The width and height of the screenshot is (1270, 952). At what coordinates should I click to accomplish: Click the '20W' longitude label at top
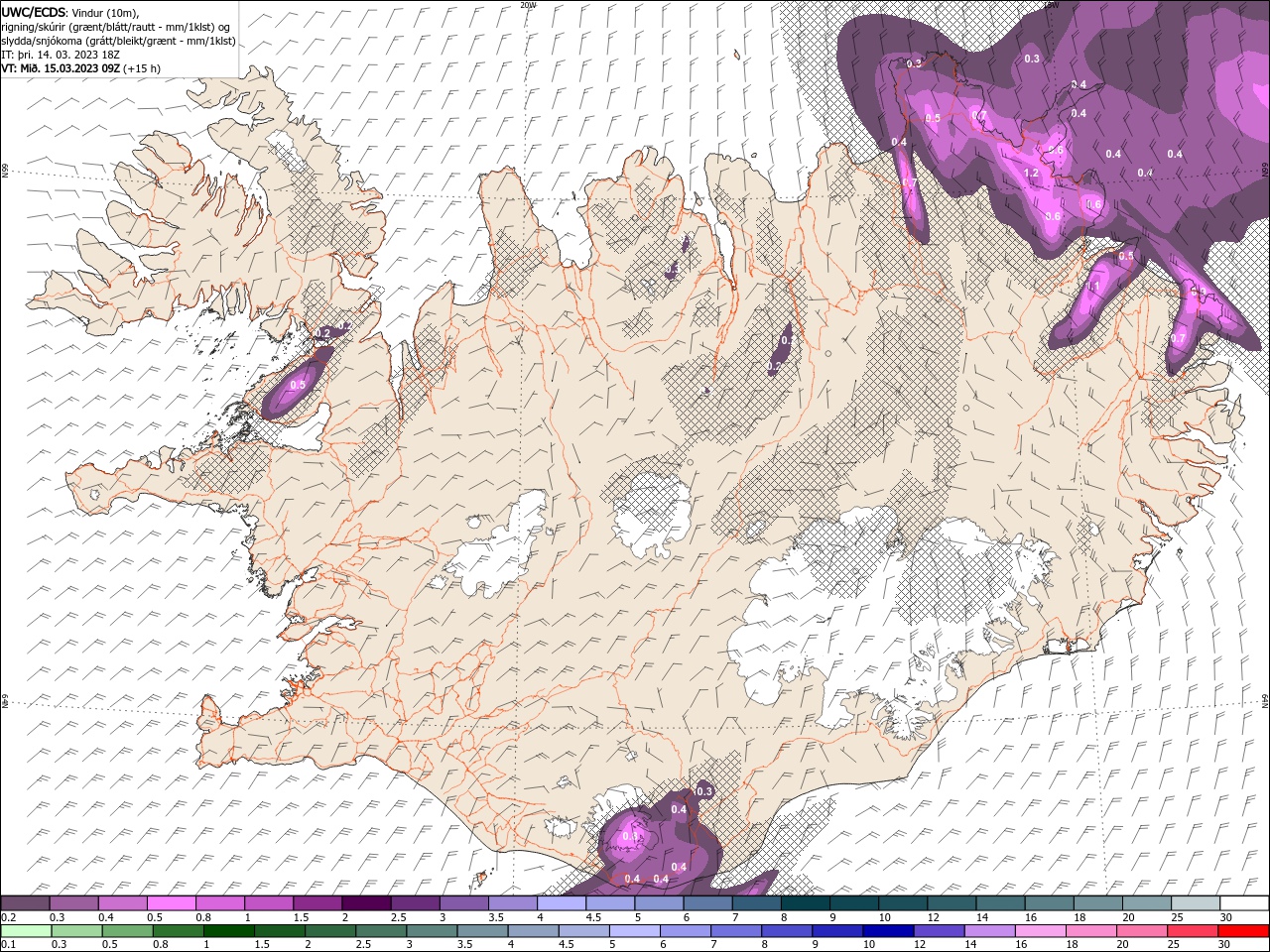528,5
